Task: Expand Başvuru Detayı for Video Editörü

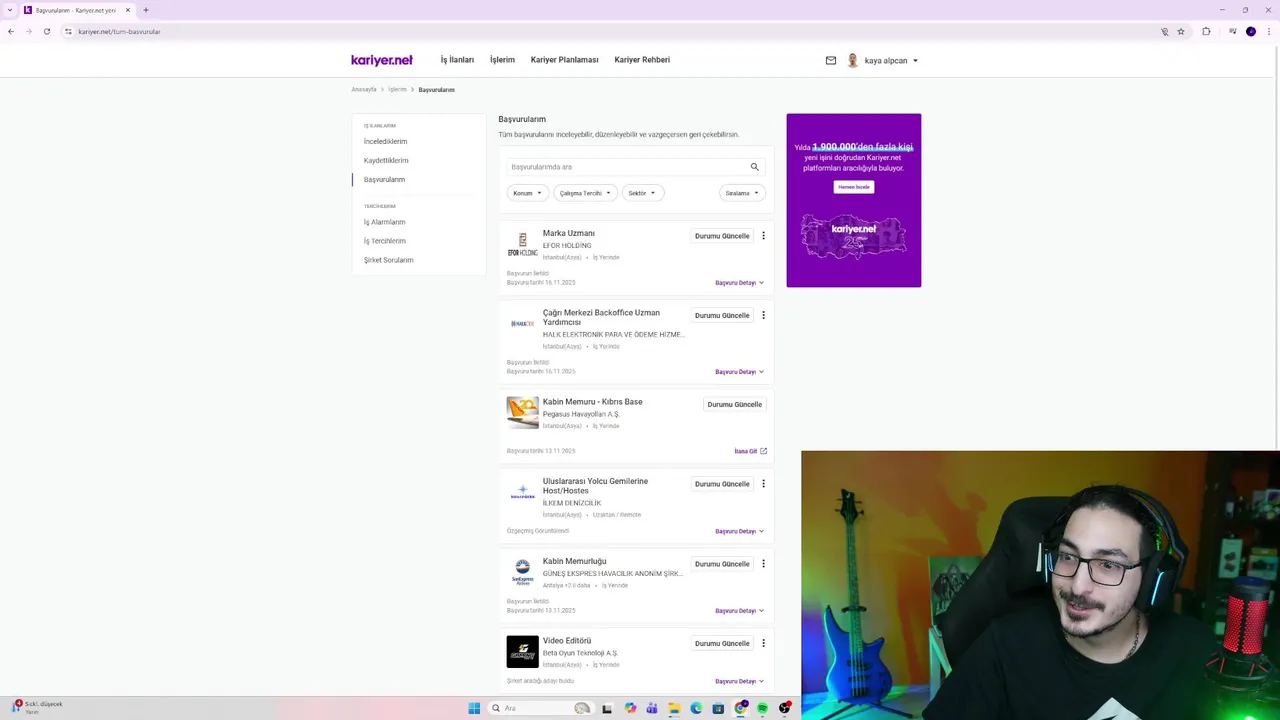Action: [x=739, y=681]
